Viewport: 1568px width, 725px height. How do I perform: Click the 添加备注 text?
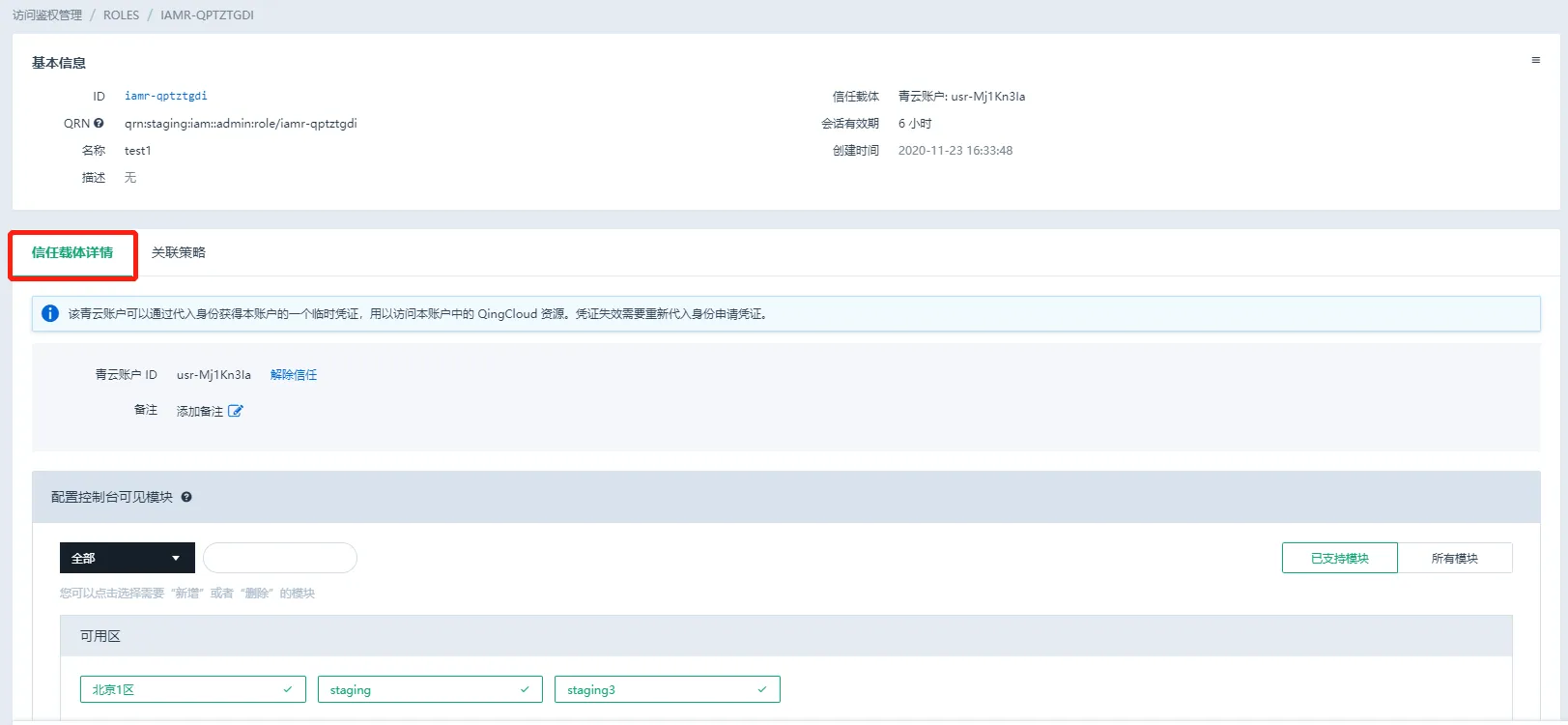coord(199,412)
